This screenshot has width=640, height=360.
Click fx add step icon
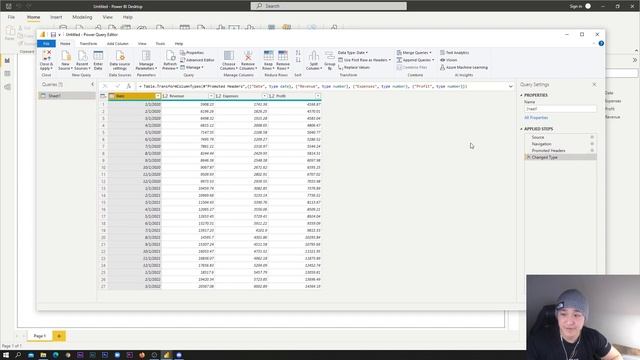tap(129, 87)
